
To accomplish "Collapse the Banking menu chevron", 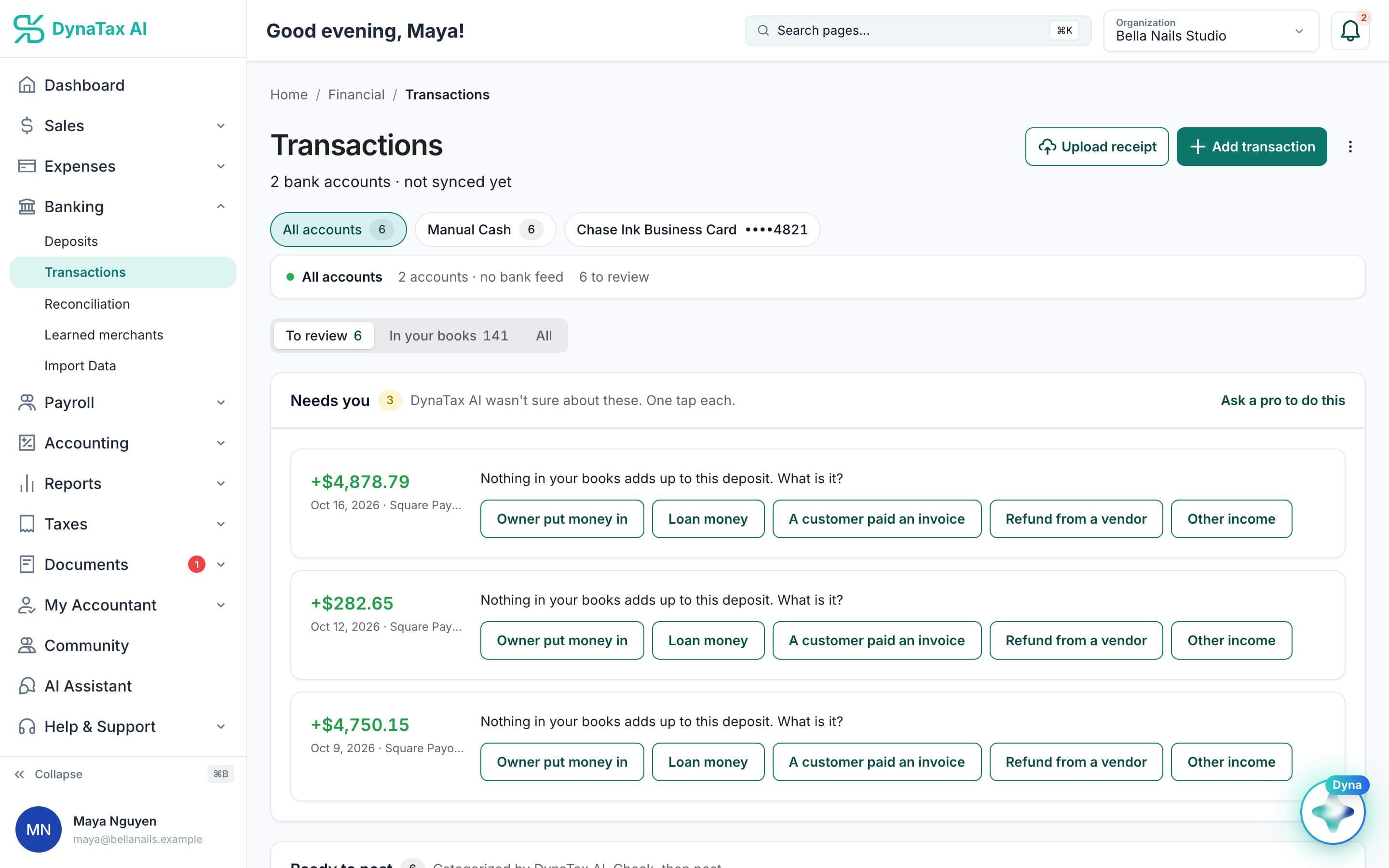I will pos(220,207).
